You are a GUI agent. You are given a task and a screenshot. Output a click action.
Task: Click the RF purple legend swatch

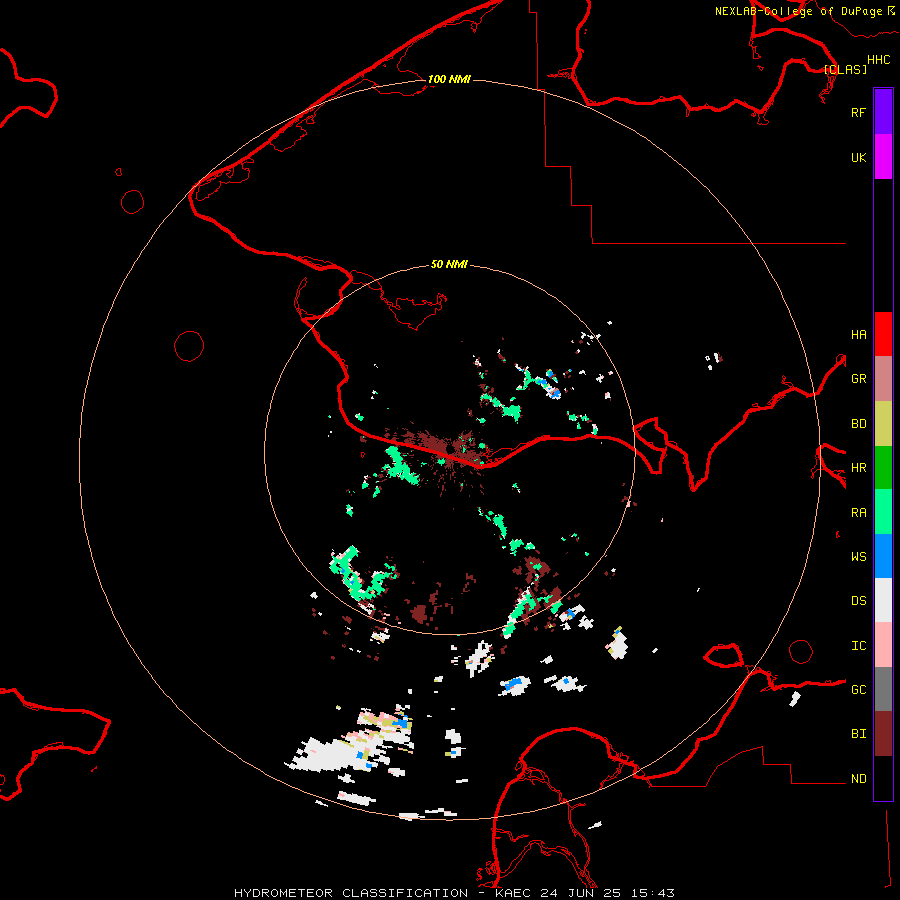[883, 112]
